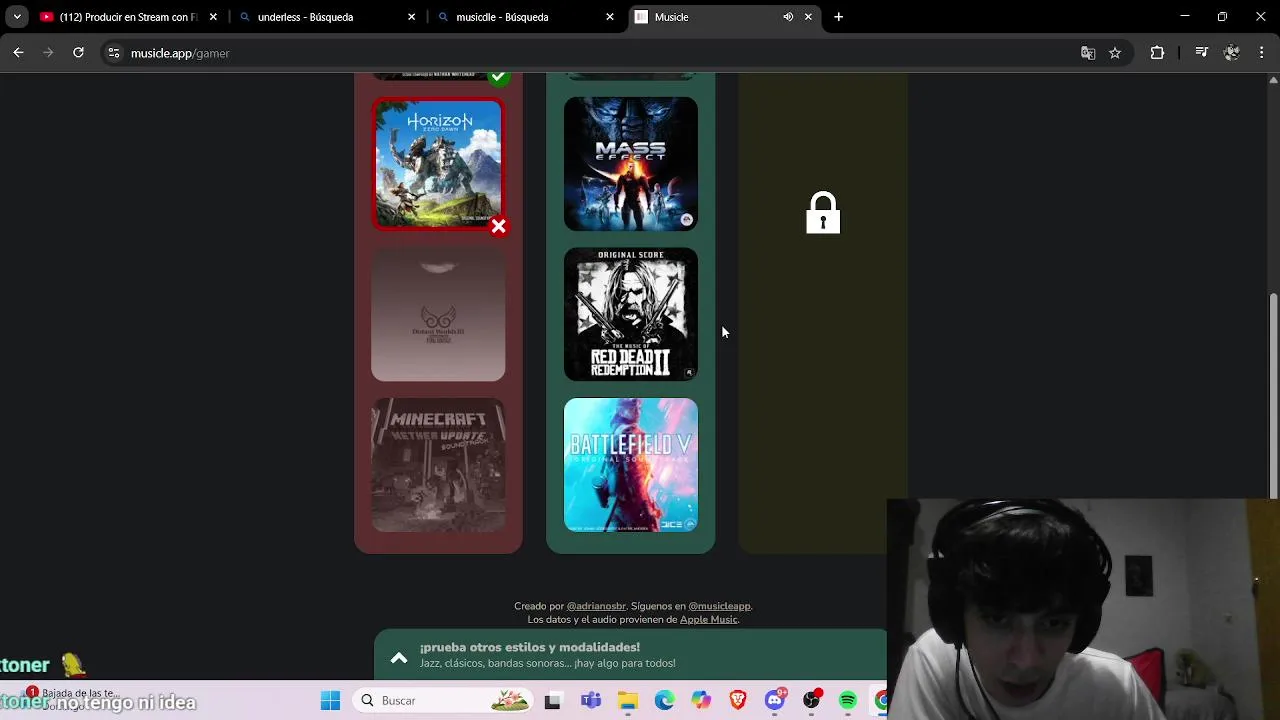This screenshot has width=1280, height=720.
Task: Select the Horizon Zero Dawn album cover
Action: click(x=438, y=164)
